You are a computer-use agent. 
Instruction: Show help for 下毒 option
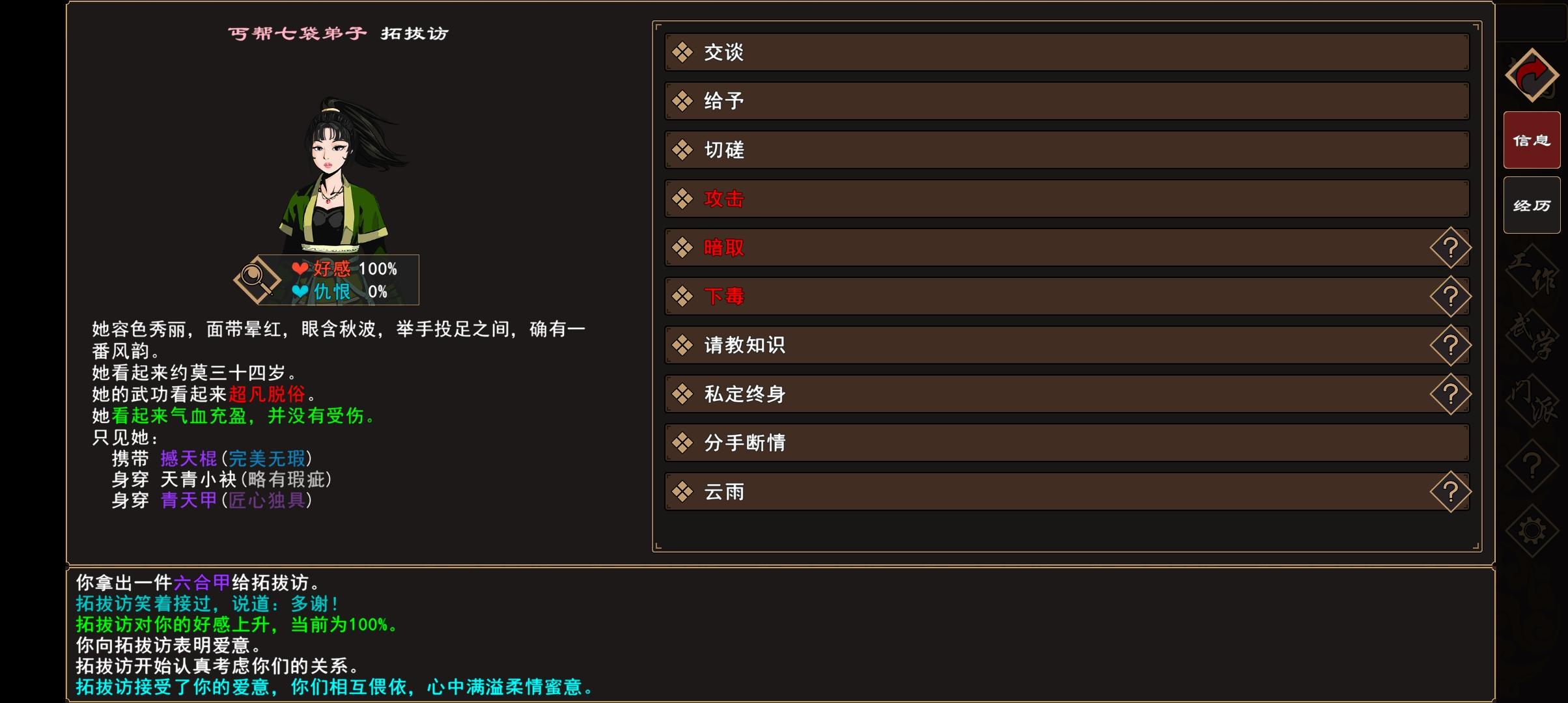click(1450, 296)
